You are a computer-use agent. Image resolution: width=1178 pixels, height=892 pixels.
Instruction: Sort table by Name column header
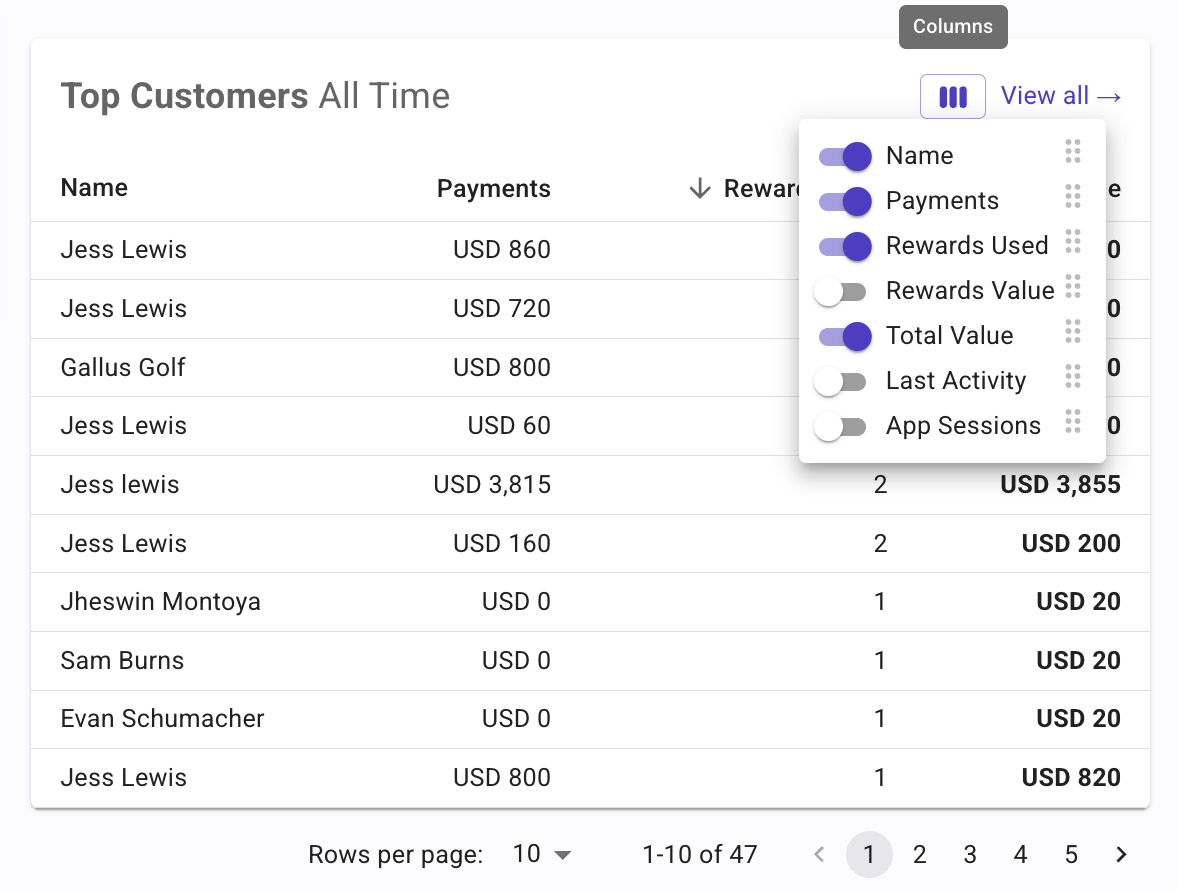click(94, 188)
